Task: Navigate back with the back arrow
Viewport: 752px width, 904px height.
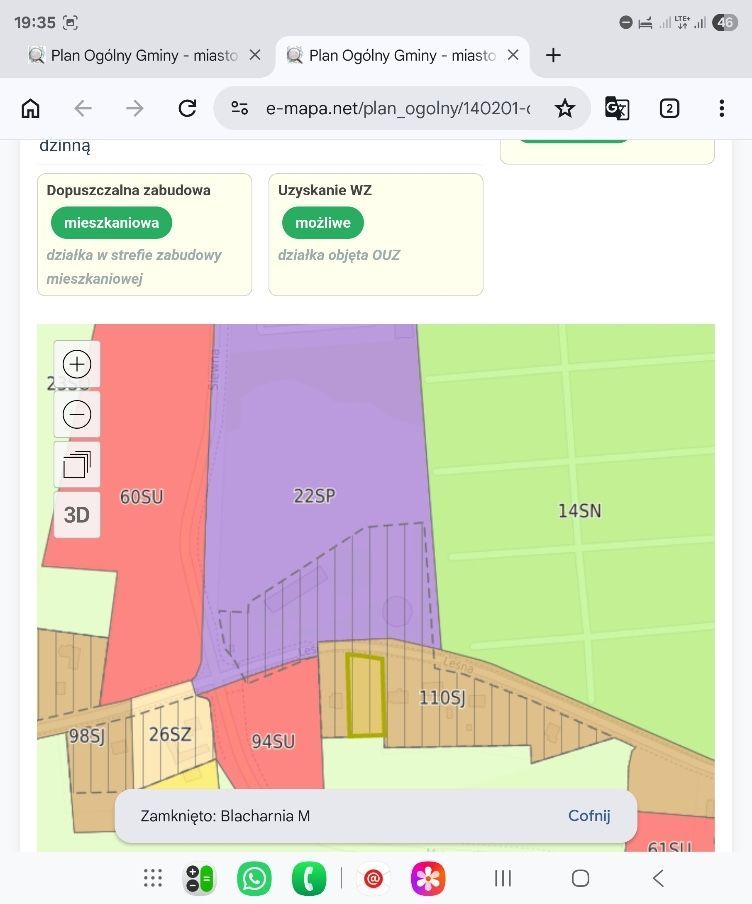Action: click(83, 108)
